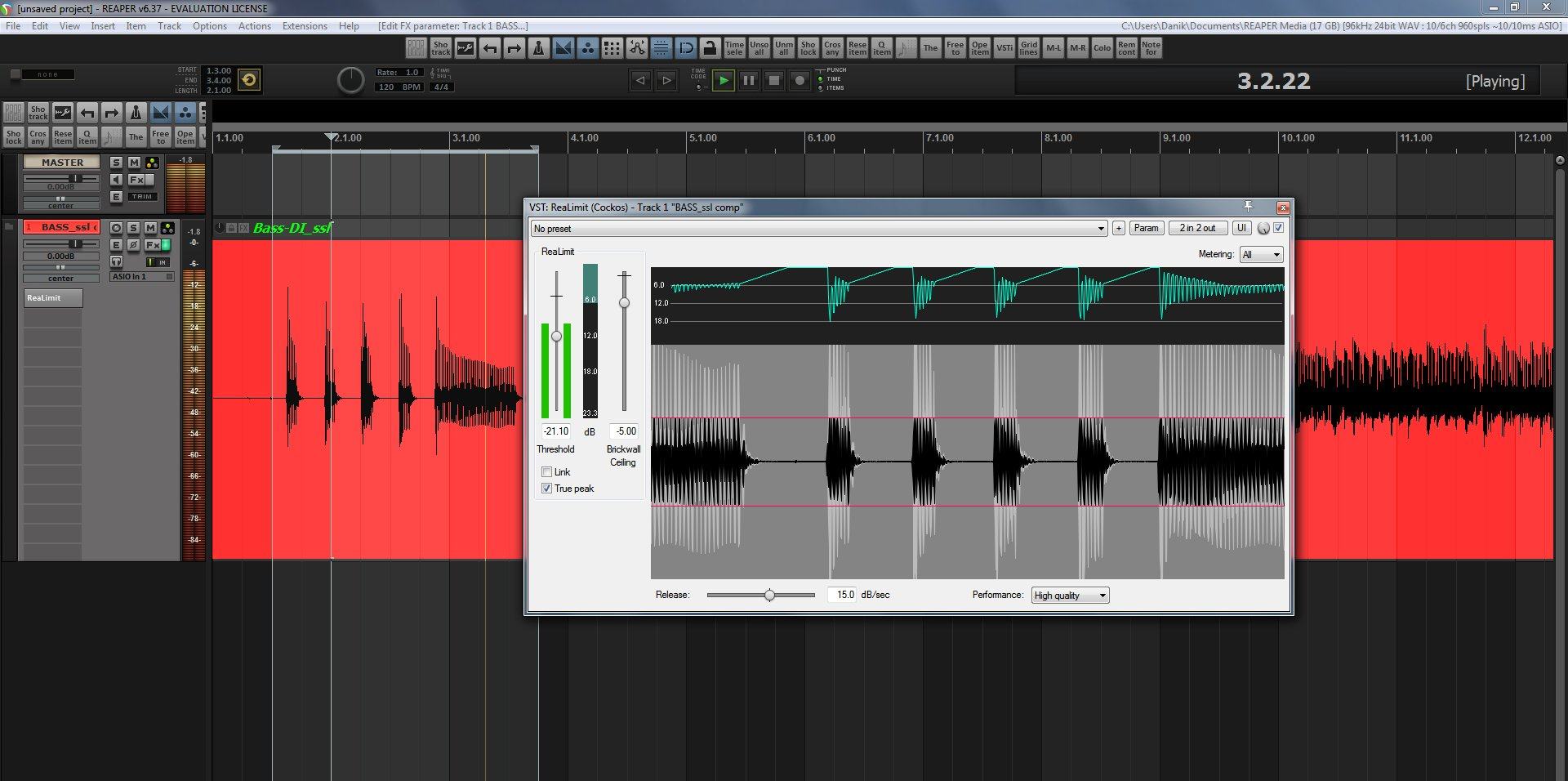1568x781 pixels.
Task: Invert phase on the BASS_ssl track
Action: pyautogui.click(x=133, y=245)
